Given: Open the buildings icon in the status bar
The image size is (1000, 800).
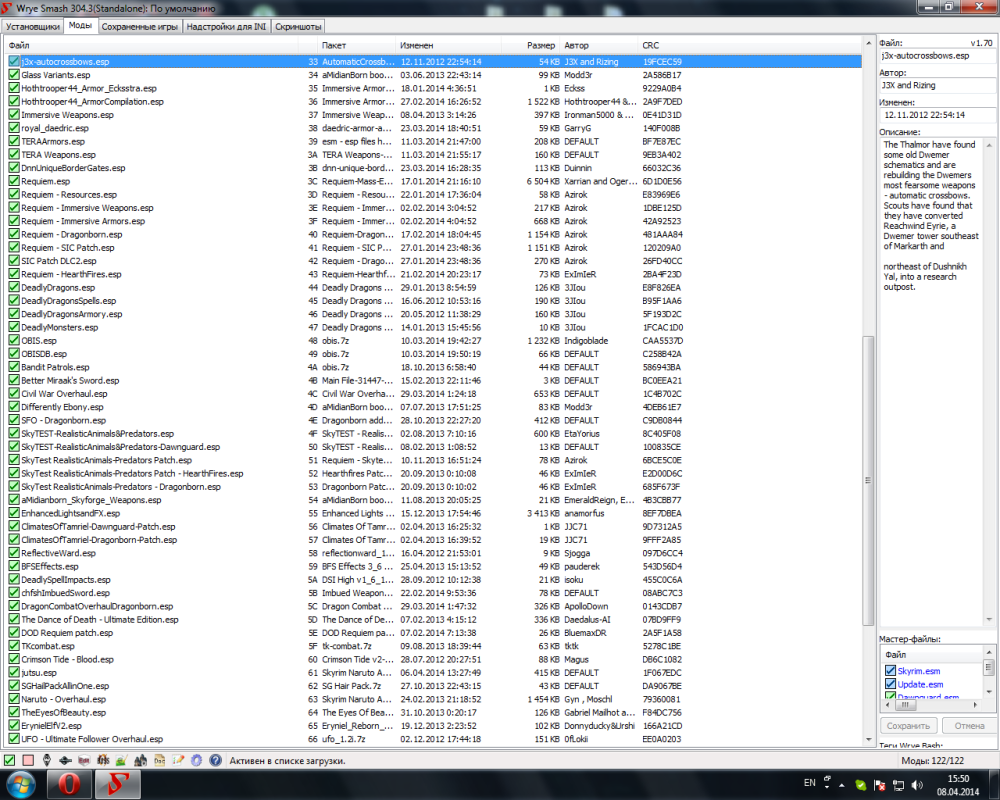Looking at the screenshot, I should (x=140, y=760).
